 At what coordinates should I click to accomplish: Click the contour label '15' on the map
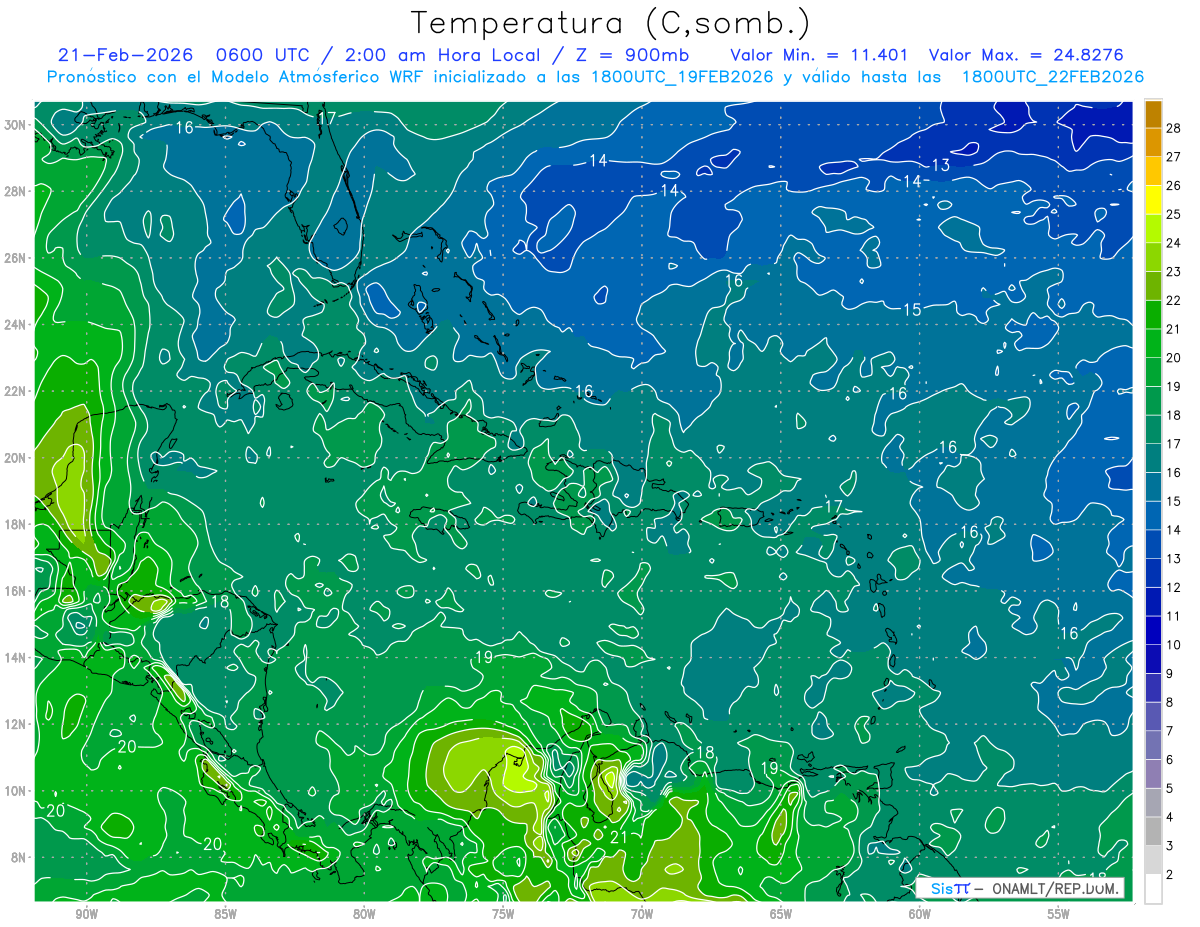click(912, 310)
